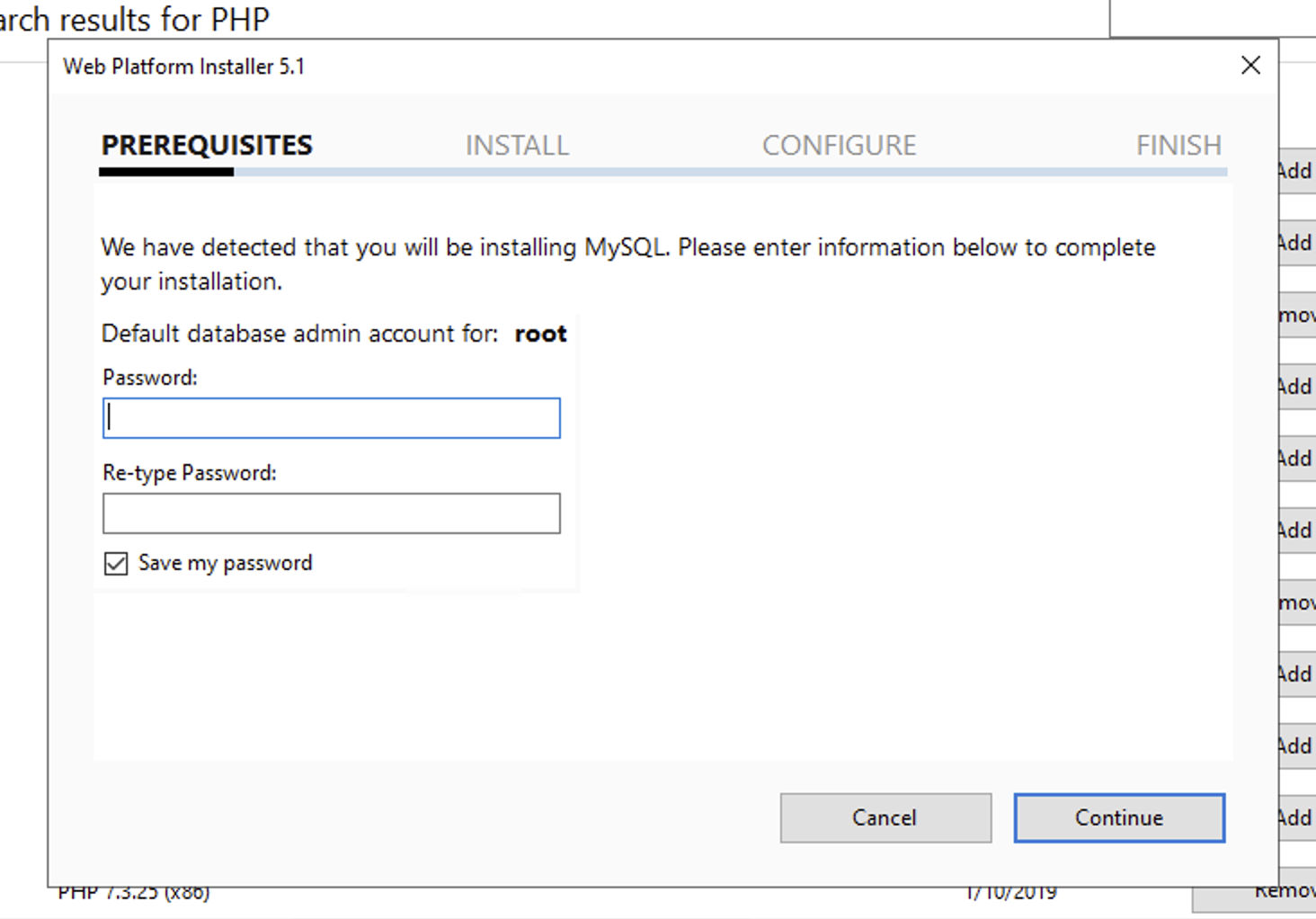Select the PHP 7.3.25 (x86) list entry
The height and width of the screenshot is (919, 1316).
tap(134, 893)
